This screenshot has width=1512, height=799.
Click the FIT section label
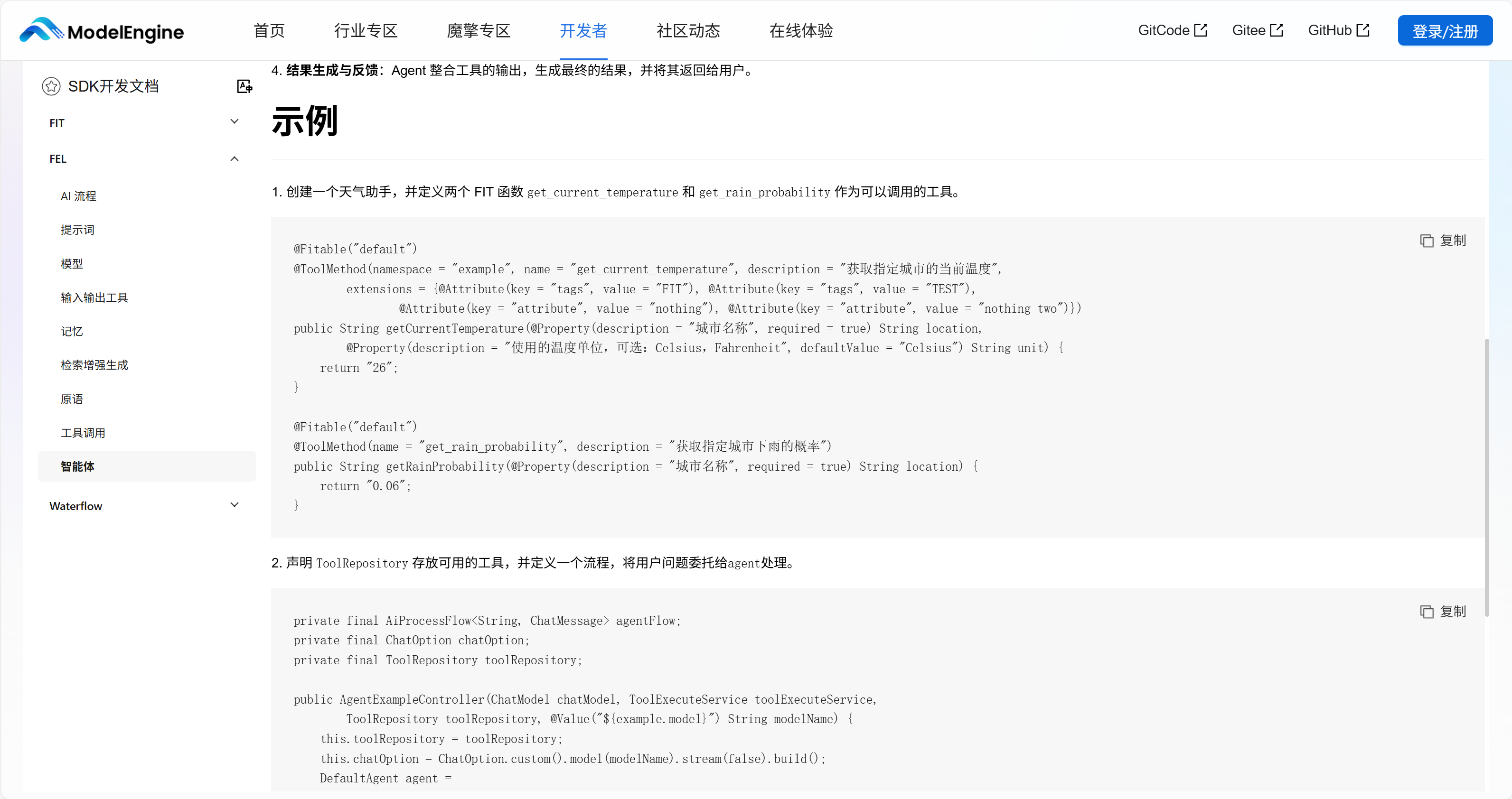click(x=57, y=123)
